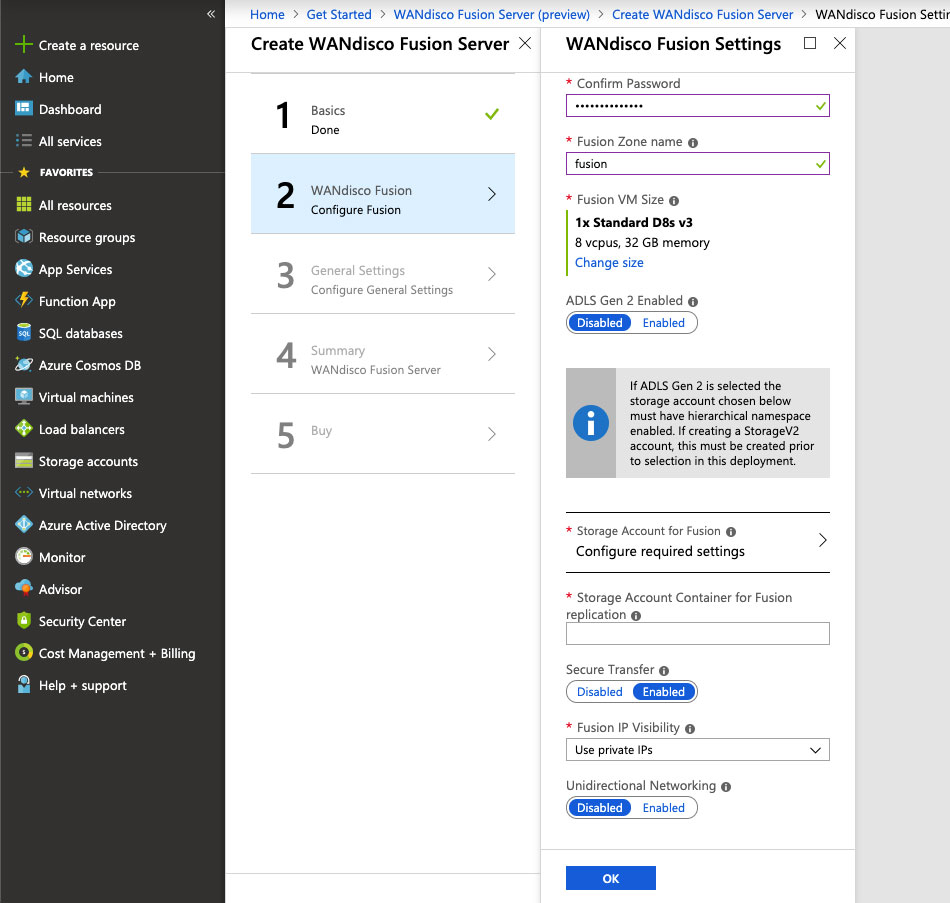Open the Virtual networks icon
Screen dimensions: 950x903
[24, 492]
